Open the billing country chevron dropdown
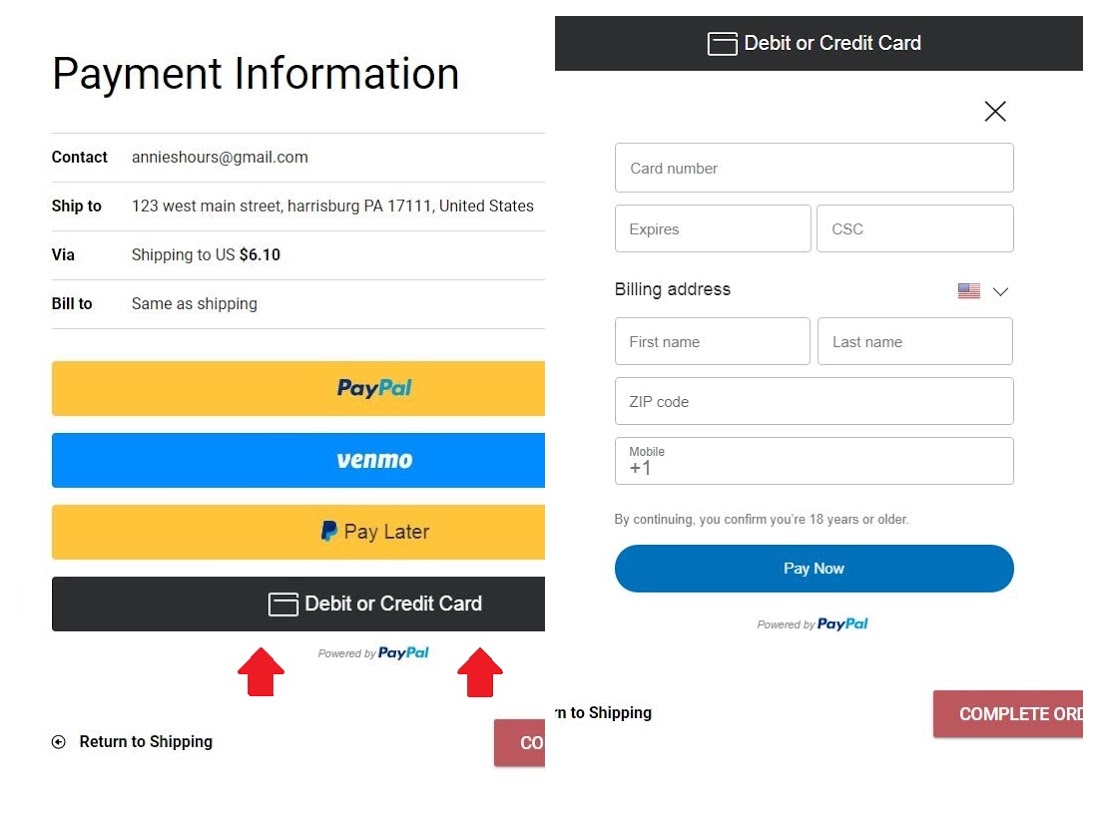The image size is (1099, 825). (x=1000, y=292)
